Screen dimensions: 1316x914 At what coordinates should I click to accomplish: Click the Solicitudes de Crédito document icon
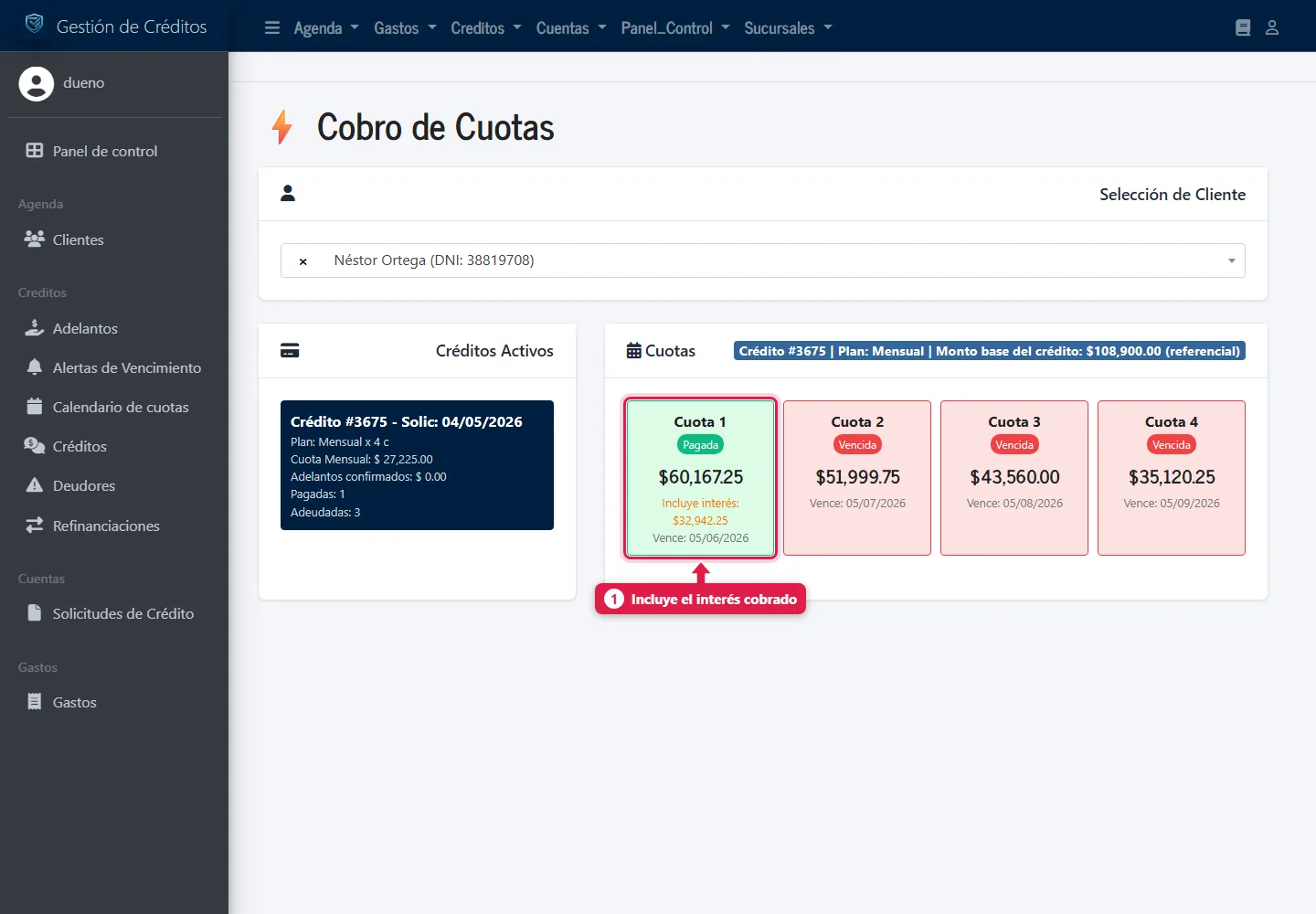click(x=35, y=613)
